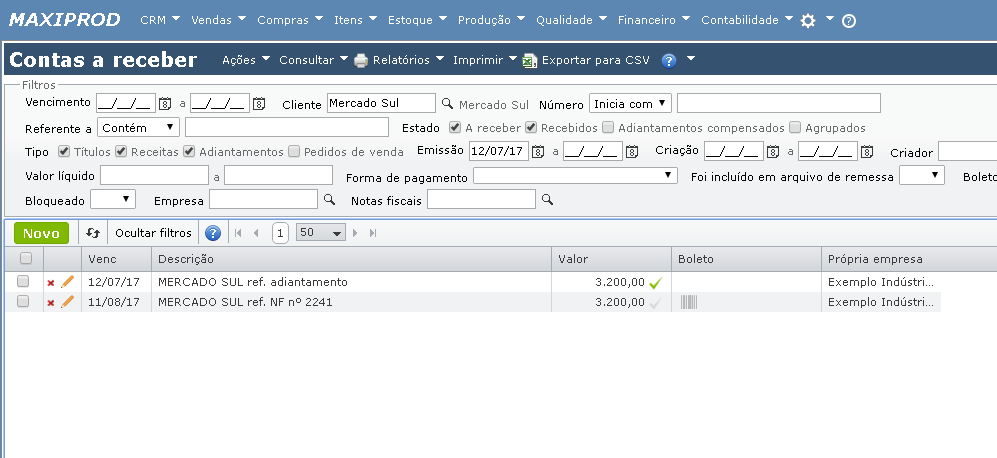Image resolution: width=997 pixels, height=458 pixels.
Task: Toggle the Receitas checkbox
Action: pos(121,151)
